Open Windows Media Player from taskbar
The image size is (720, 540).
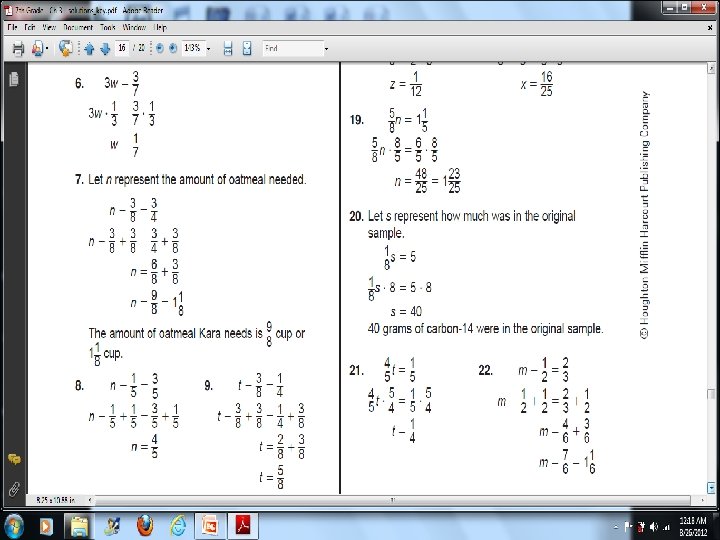[x=45, y=526]
